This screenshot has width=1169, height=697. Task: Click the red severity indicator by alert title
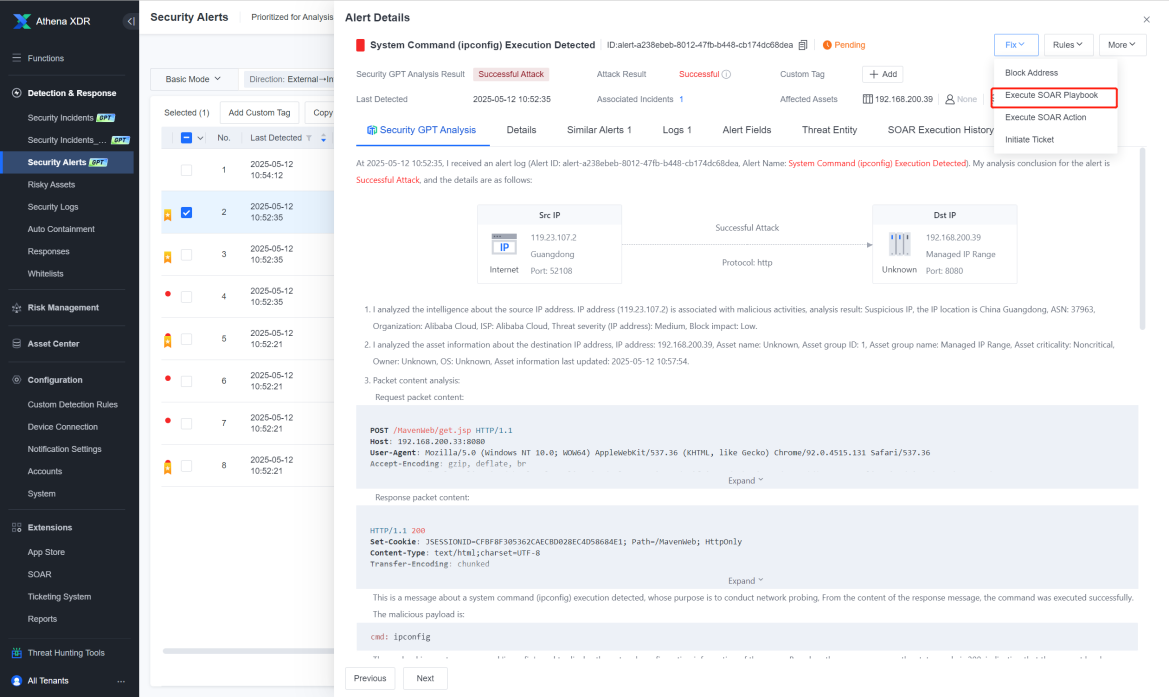(360, 45)
